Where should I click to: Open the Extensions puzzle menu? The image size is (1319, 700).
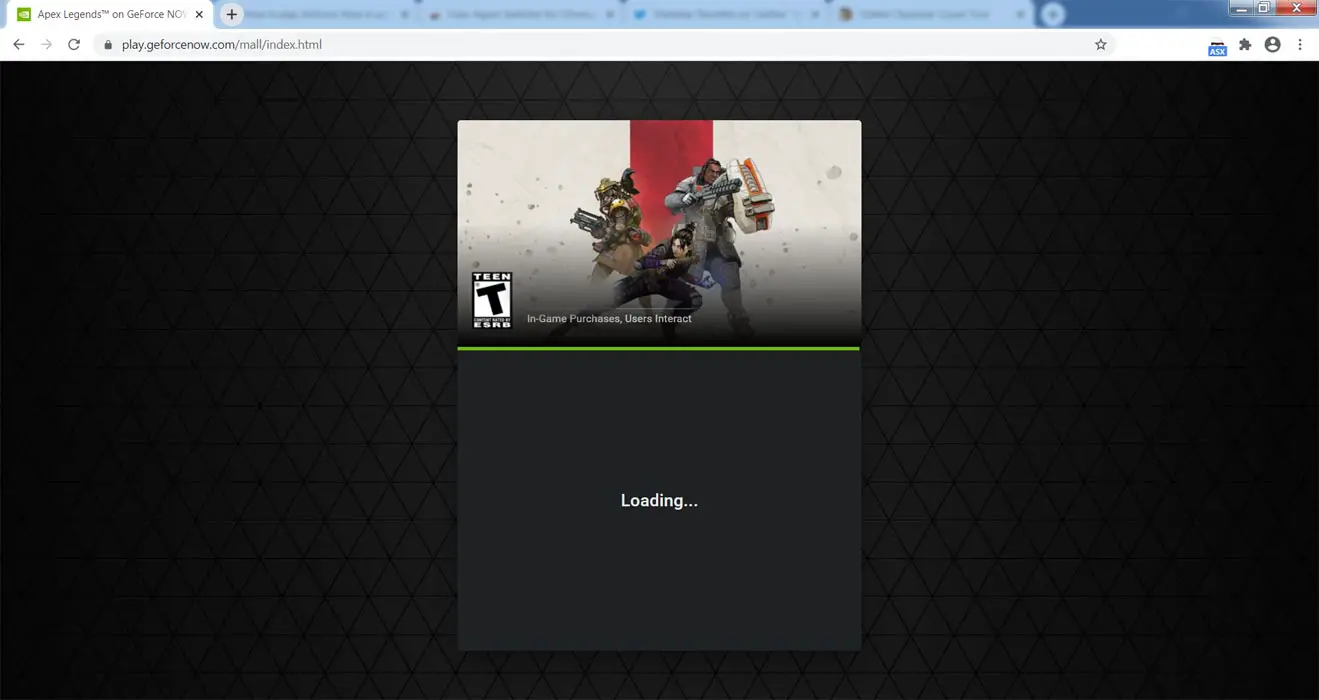tap(1245, 44)
